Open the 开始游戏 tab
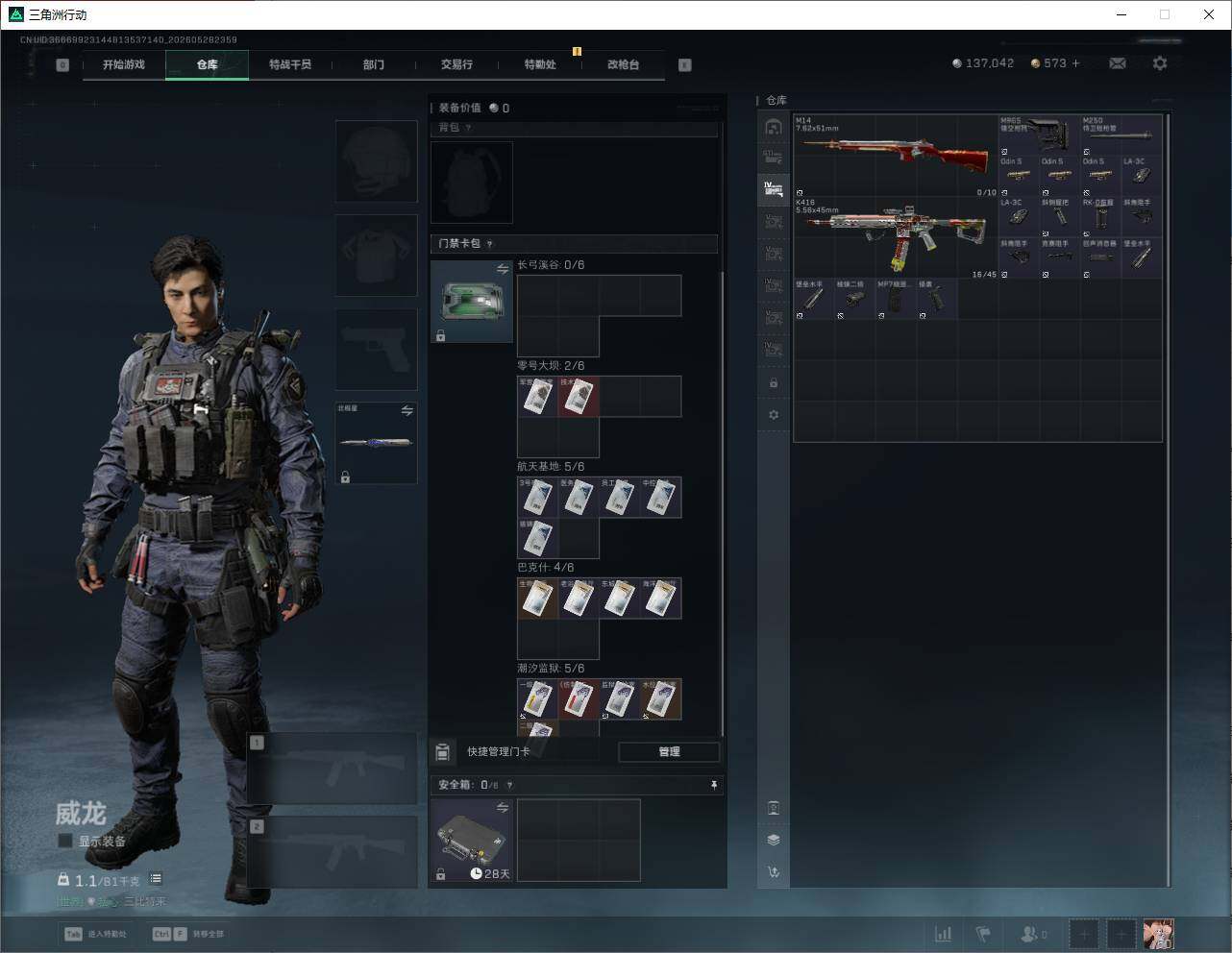 pos(124,64)
